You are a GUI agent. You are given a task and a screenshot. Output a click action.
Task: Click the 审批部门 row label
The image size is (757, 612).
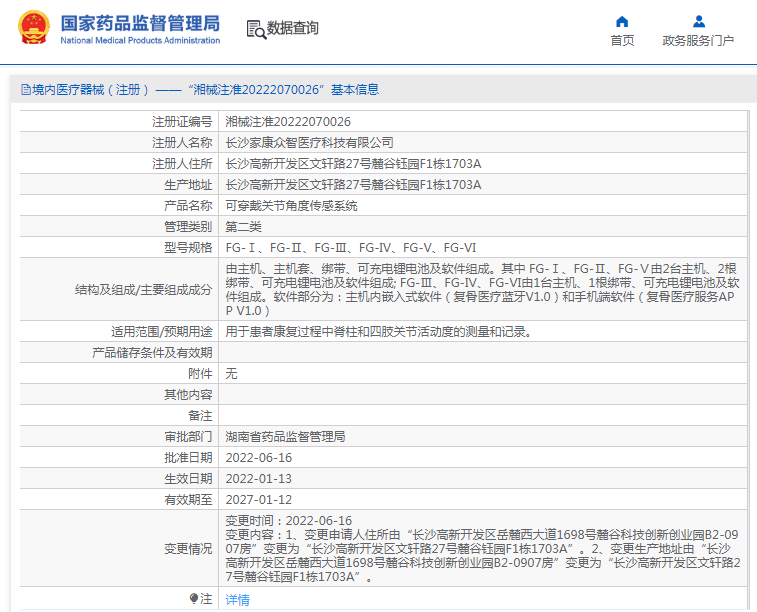click(188, 437)
